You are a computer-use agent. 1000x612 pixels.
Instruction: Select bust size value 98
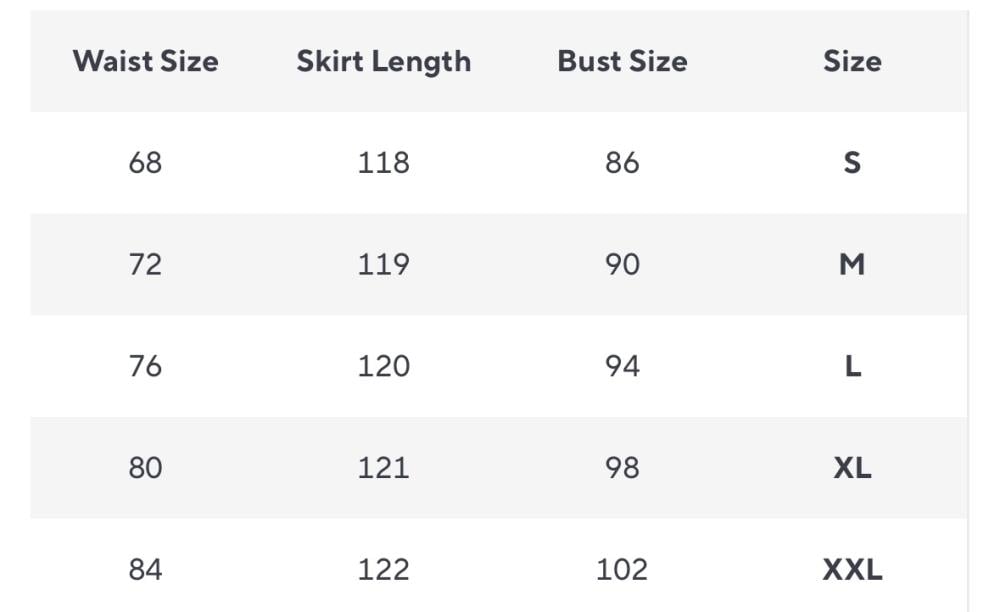[622, 467]
